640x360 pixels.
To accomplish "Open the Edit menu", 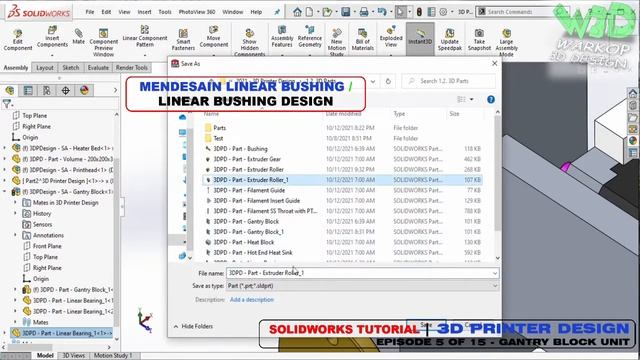I will 106,12.
